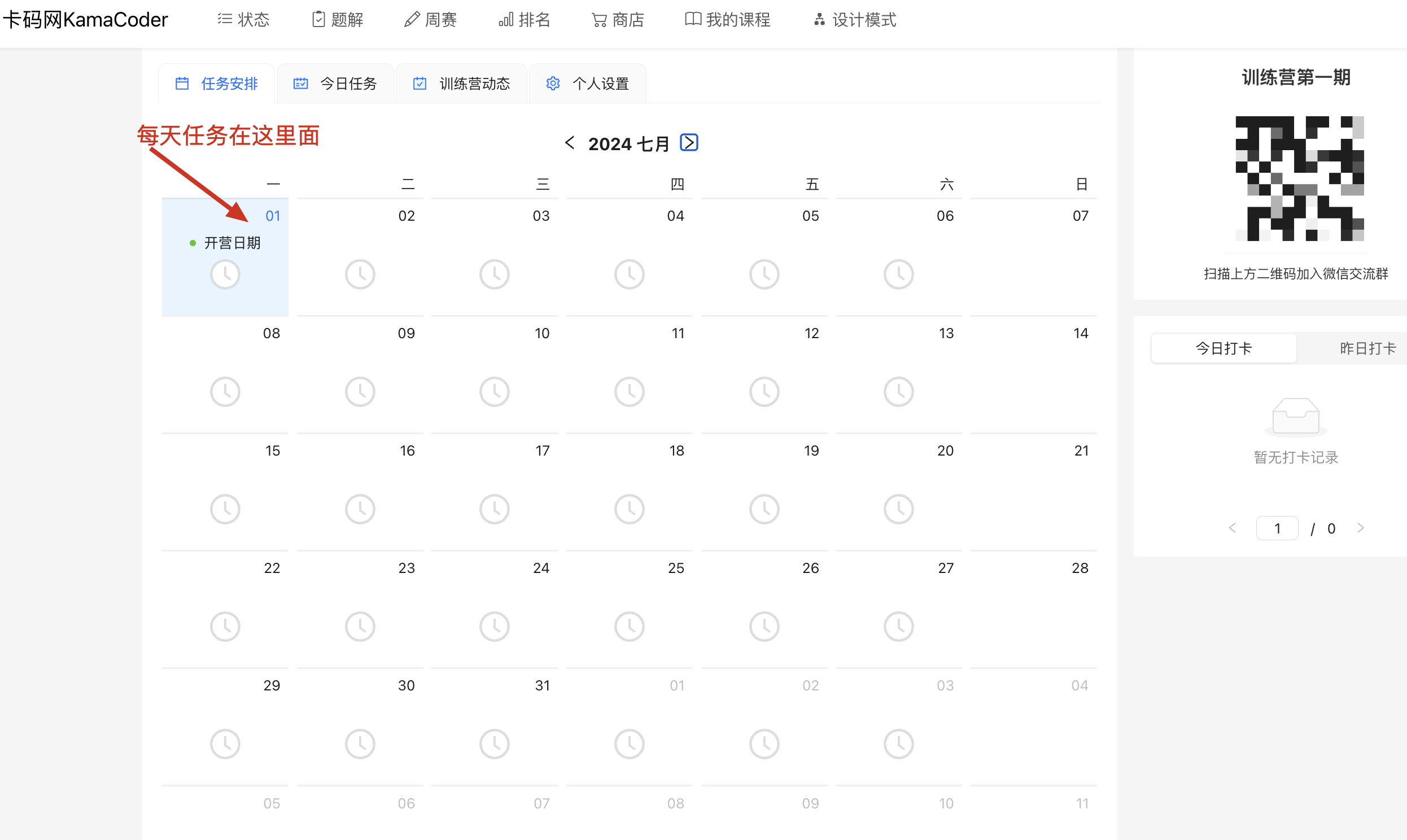Open the clock icon on July 16
This screenshot has width=1407, height=840.
coord(360,509)
